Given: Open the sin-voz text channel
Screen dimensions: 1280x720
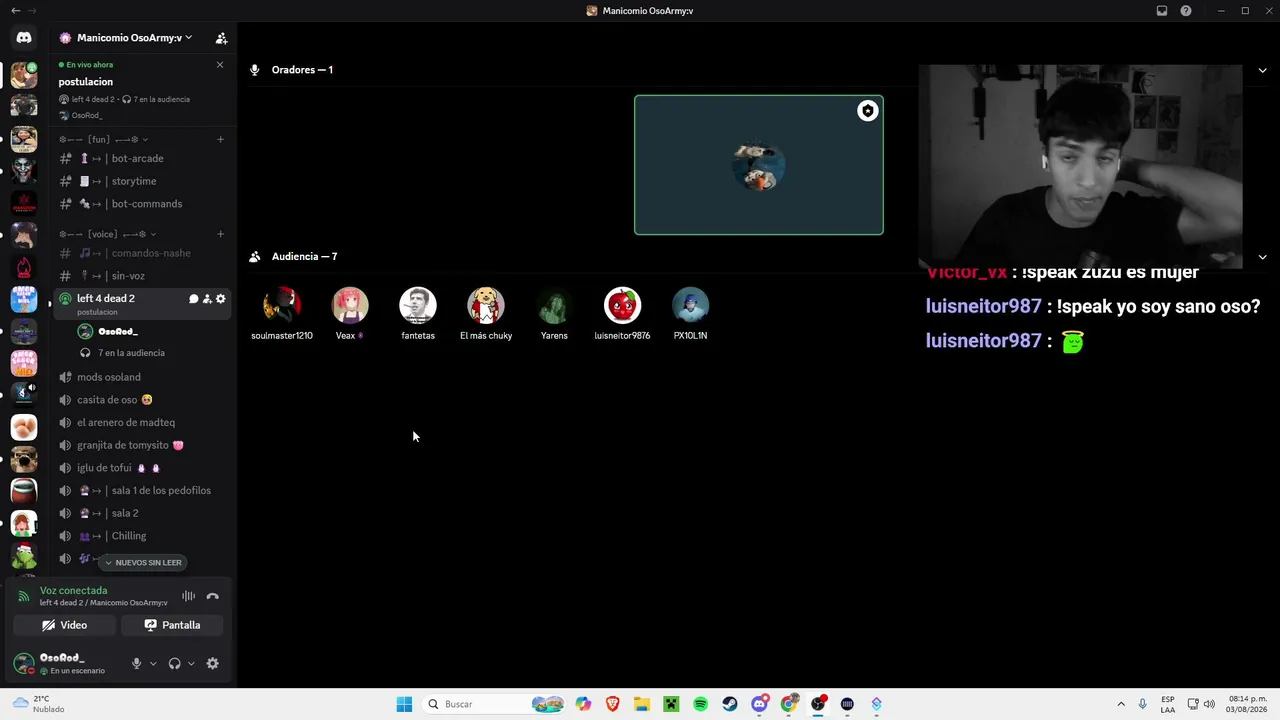Looking at the screenshot, I should coord(142,276).
